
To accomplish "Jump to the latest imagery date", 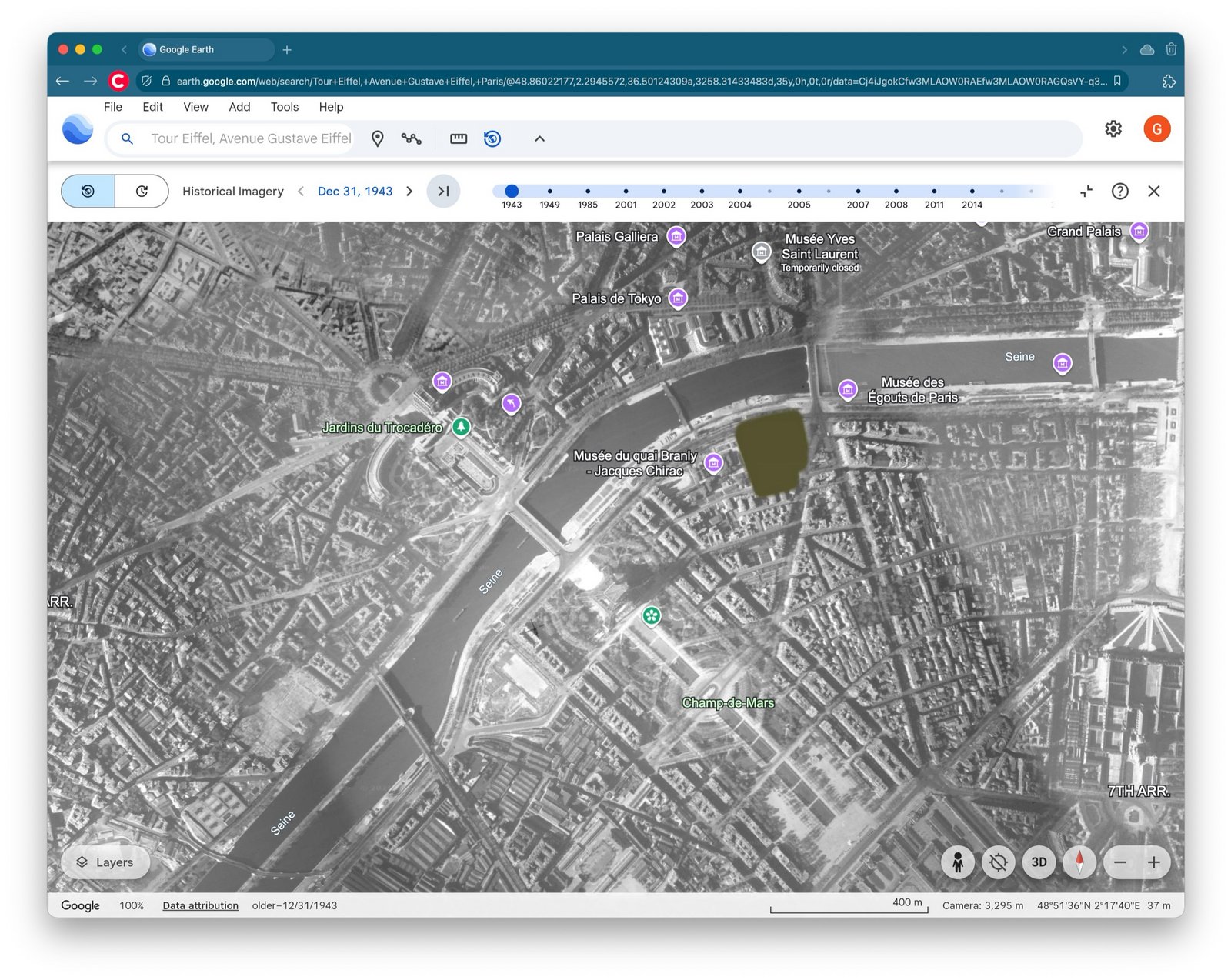I will pyautogui.click(x=443, y=192).
